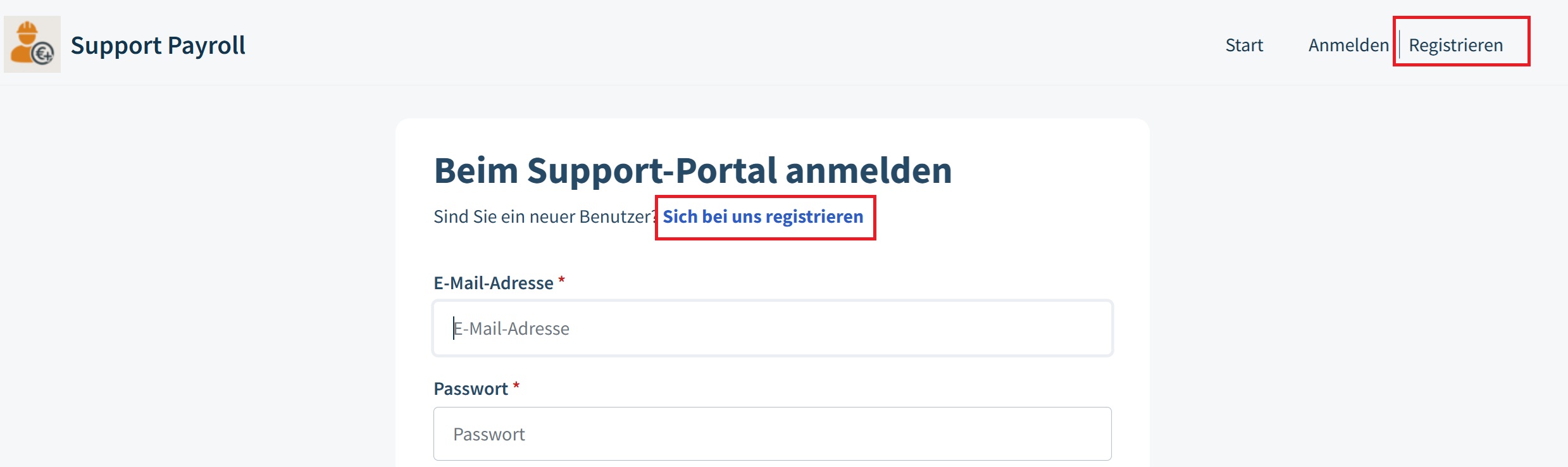Click the euro coin in the logo
The width and height of the screenshot is (1568, 467).
[43, 54]
